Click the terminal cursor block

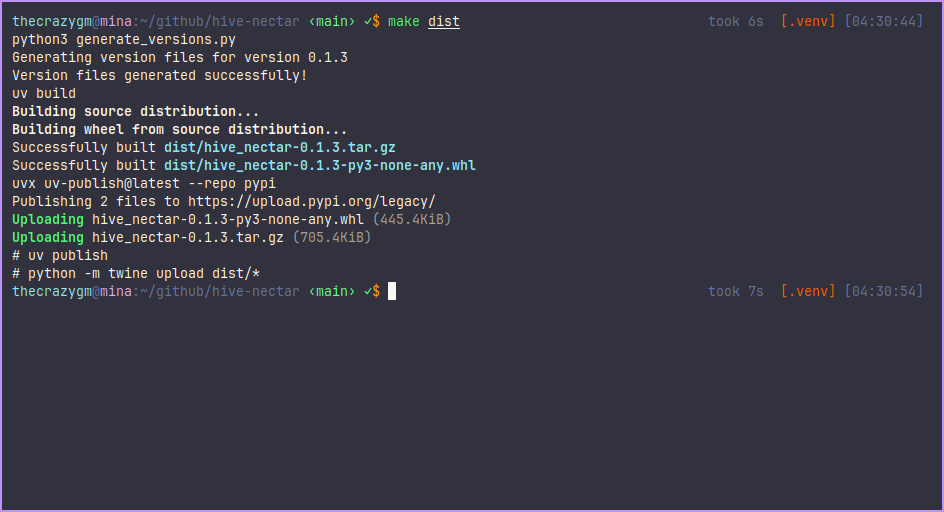tap(392, 291)
